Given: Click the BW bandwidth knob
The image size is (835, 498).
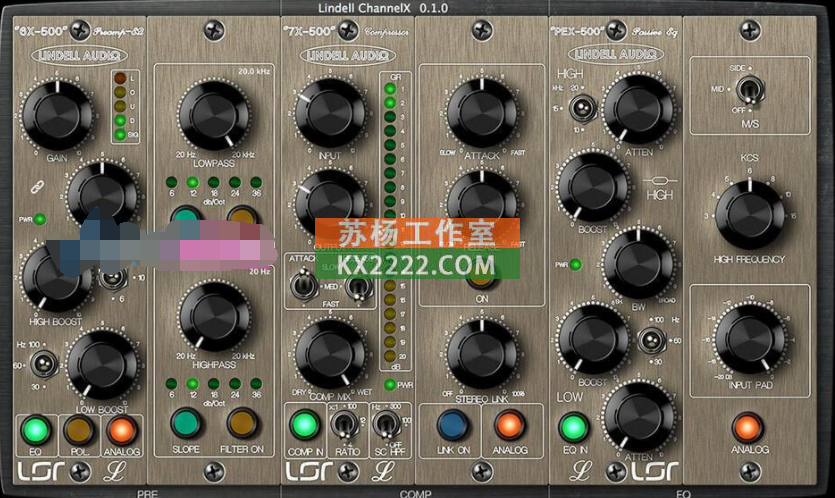Looking at the screenshot, I should (x=638, y=264).
